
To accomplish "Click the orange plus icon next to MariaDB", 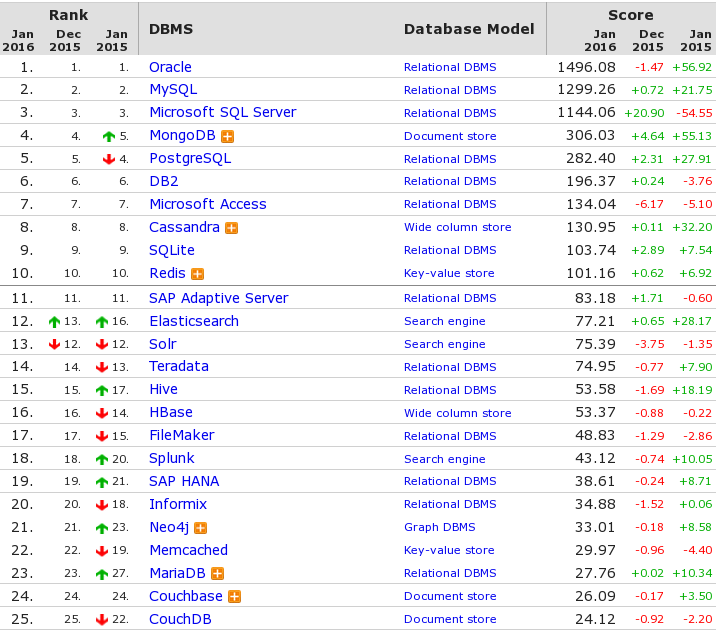I will 217,574.
